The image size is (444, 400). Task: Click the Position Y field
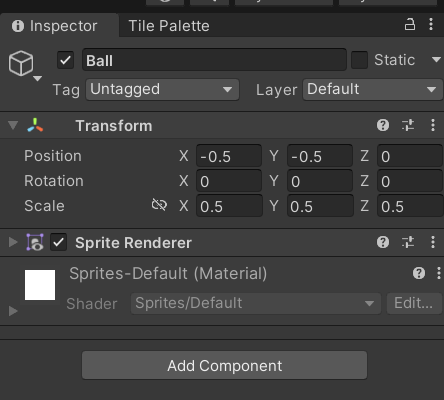[320, 156]
